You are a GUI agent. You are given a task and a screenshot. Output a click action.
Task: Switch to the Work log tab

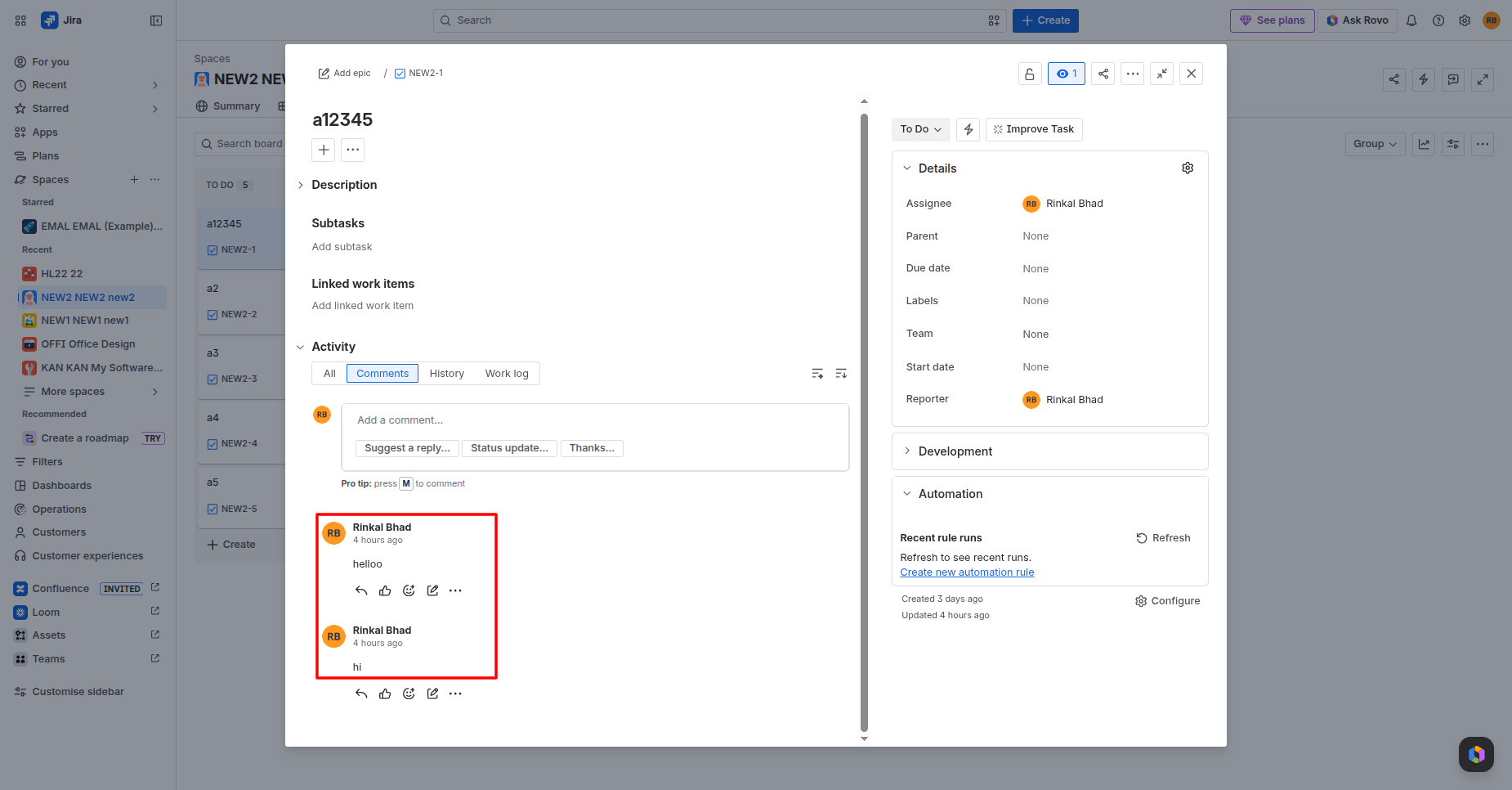(x=507, y=374)
